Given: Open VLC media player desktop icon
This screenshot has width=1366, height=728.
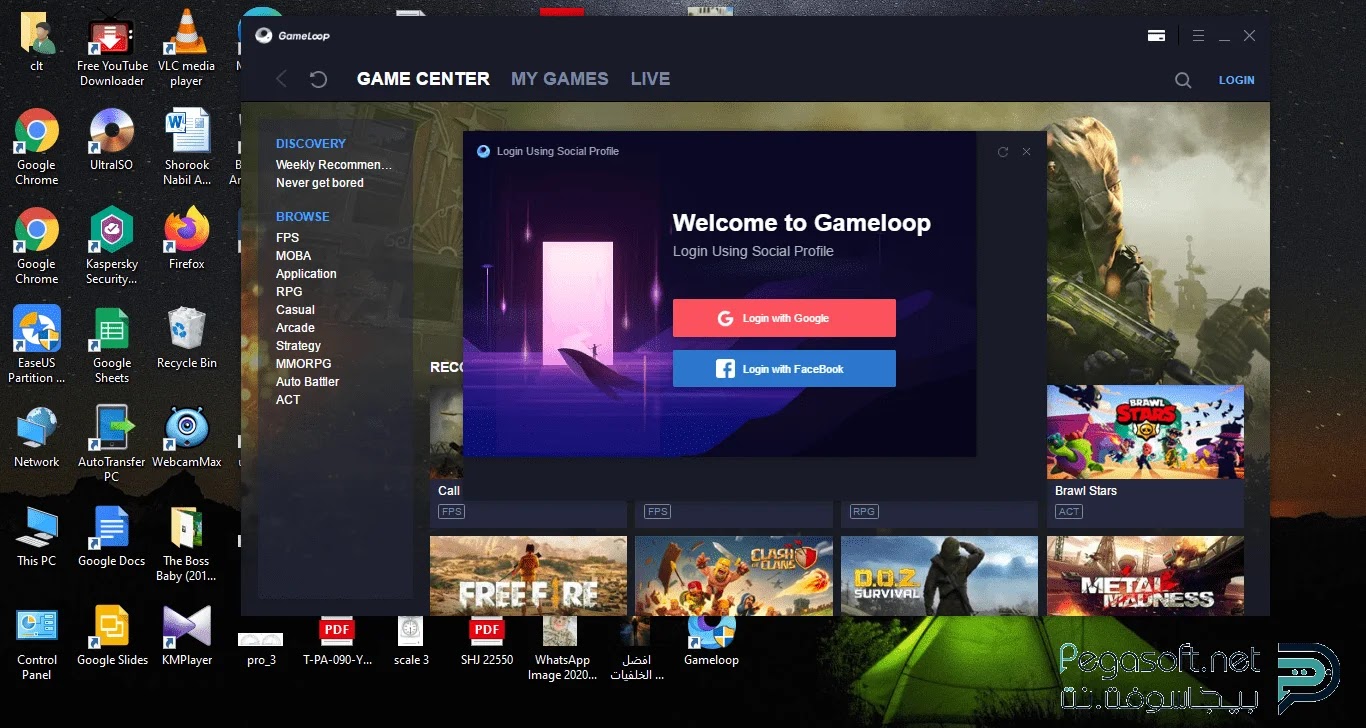Looking at the screenshot, I should pyautogui.click(x=186, y=48).
